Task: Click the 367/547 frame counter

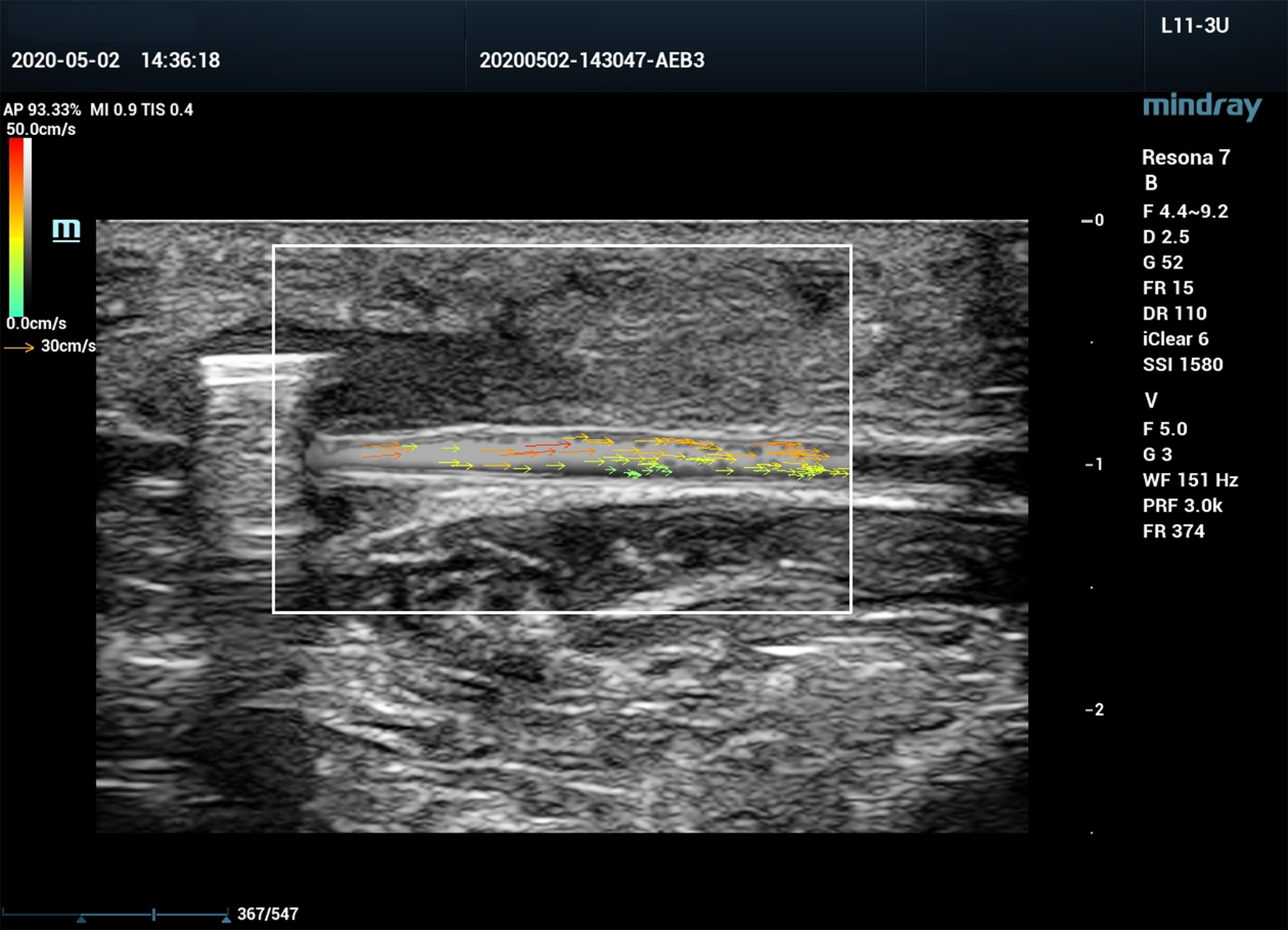Action: [267, 914]
